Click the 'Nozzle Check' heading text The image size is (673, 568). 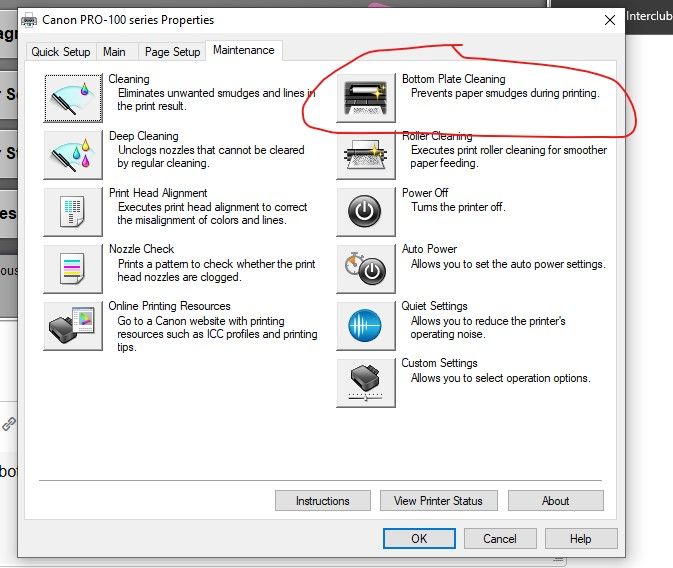142,249
